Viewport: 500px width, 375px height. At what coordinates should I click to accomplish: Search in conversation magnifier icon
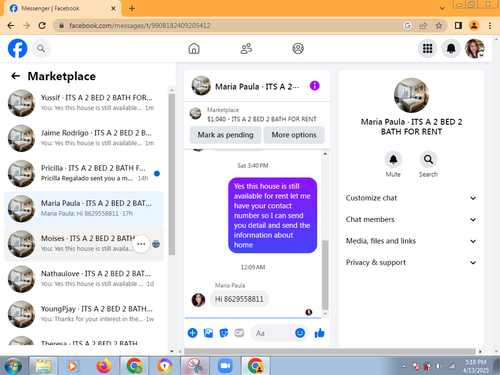click(x=428, y=159)
